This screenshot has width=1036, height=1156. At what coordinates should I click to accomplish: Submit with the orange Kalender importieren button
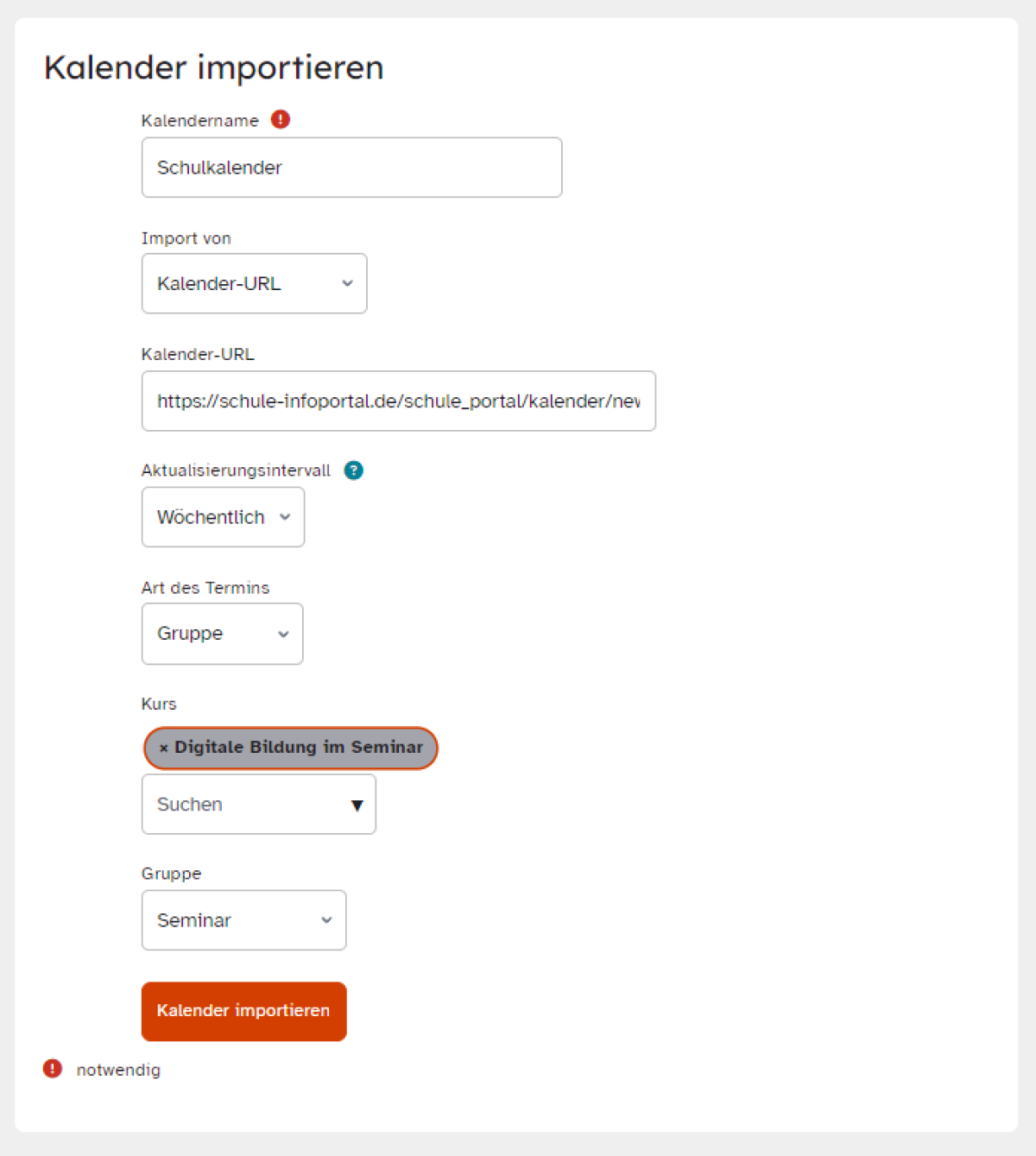[x=243, y=1011]
